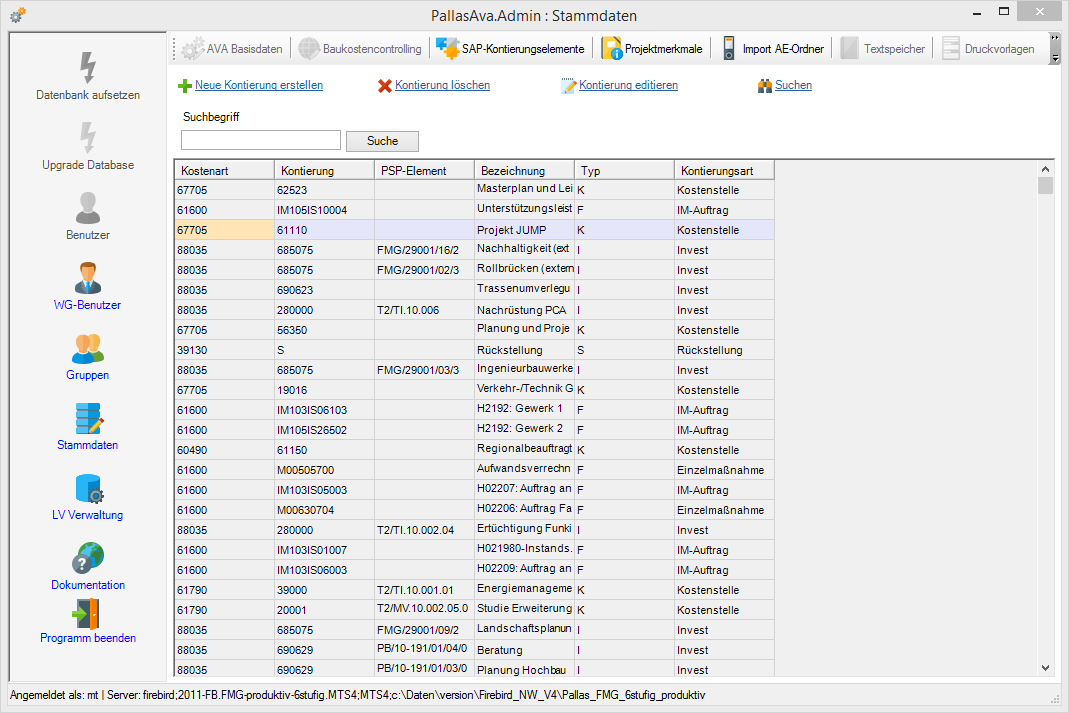This screenshot has height=713, width=1069.
Task: Click the AVA Basisdaten gear icon
Action: tap(193, 48)
